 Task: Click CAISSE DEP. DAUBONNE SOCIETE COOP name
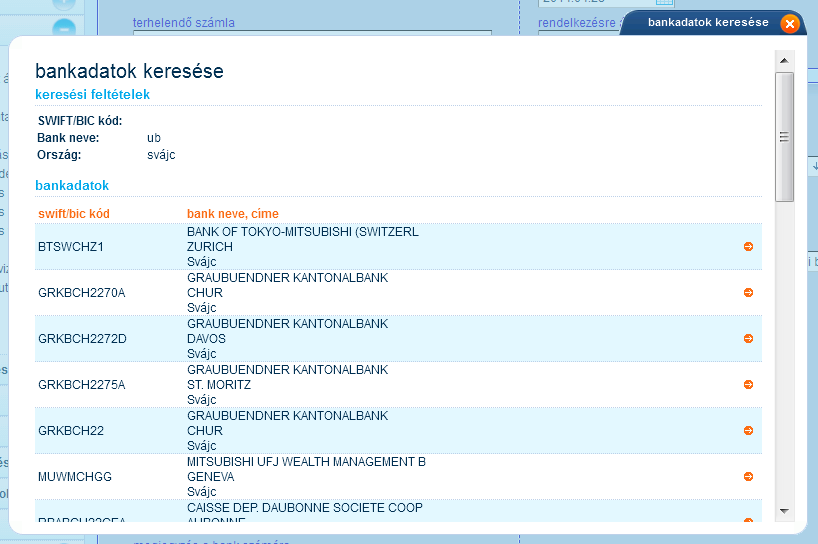point(305,507)
